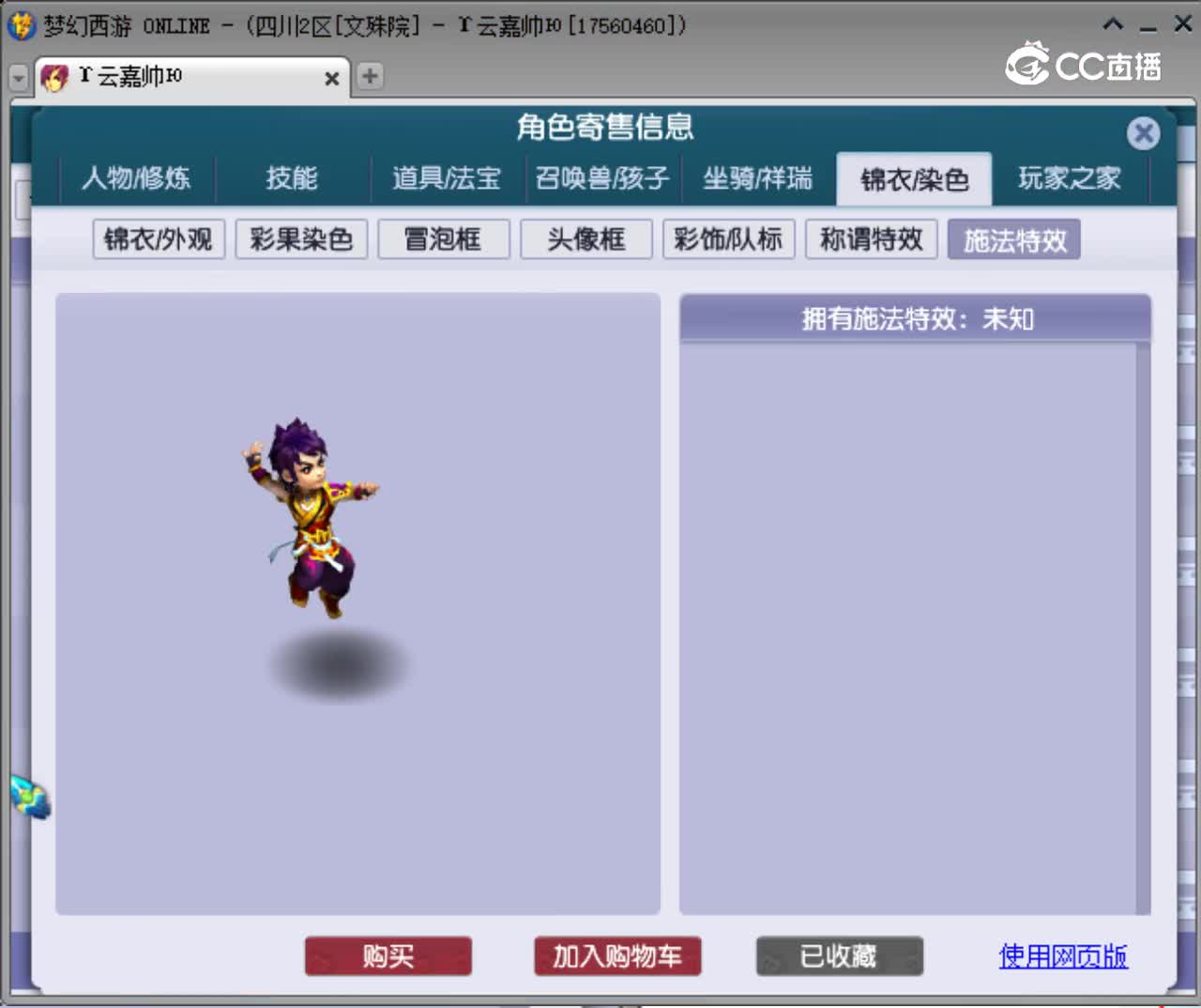This screenshot has height=1008, width=1201.
Task: Switch to the 技能 tab
Action: click(x=292, y=178)
